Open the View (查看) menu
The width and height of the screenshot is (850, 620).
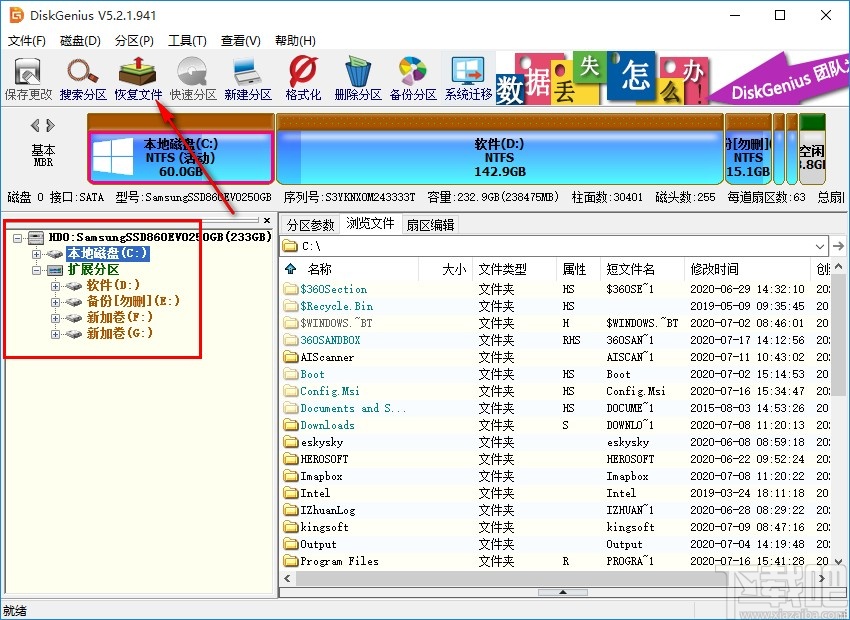point(241,41)
